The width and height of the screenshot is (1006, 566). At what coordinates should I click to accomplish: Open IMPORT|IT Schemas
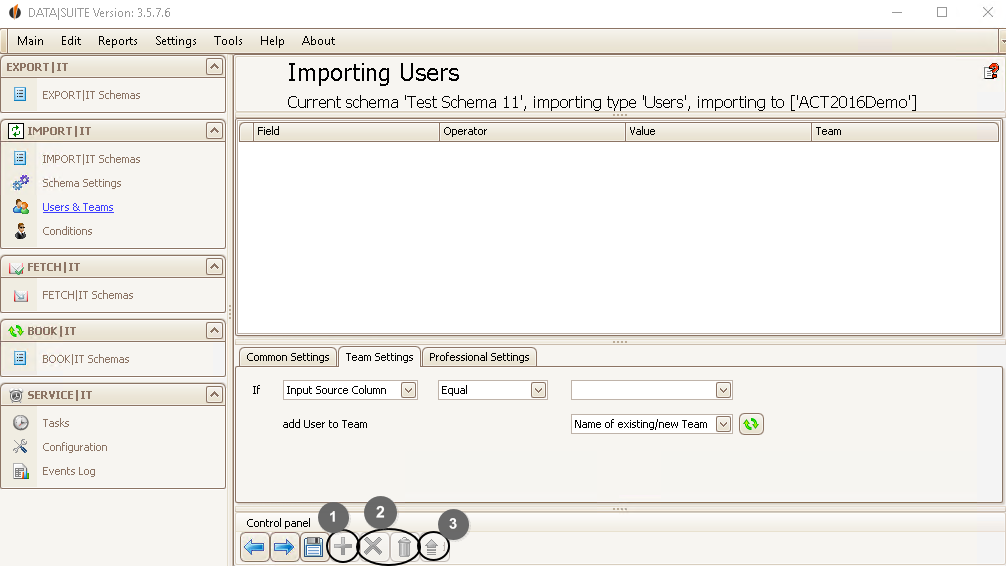click(91, 159)
